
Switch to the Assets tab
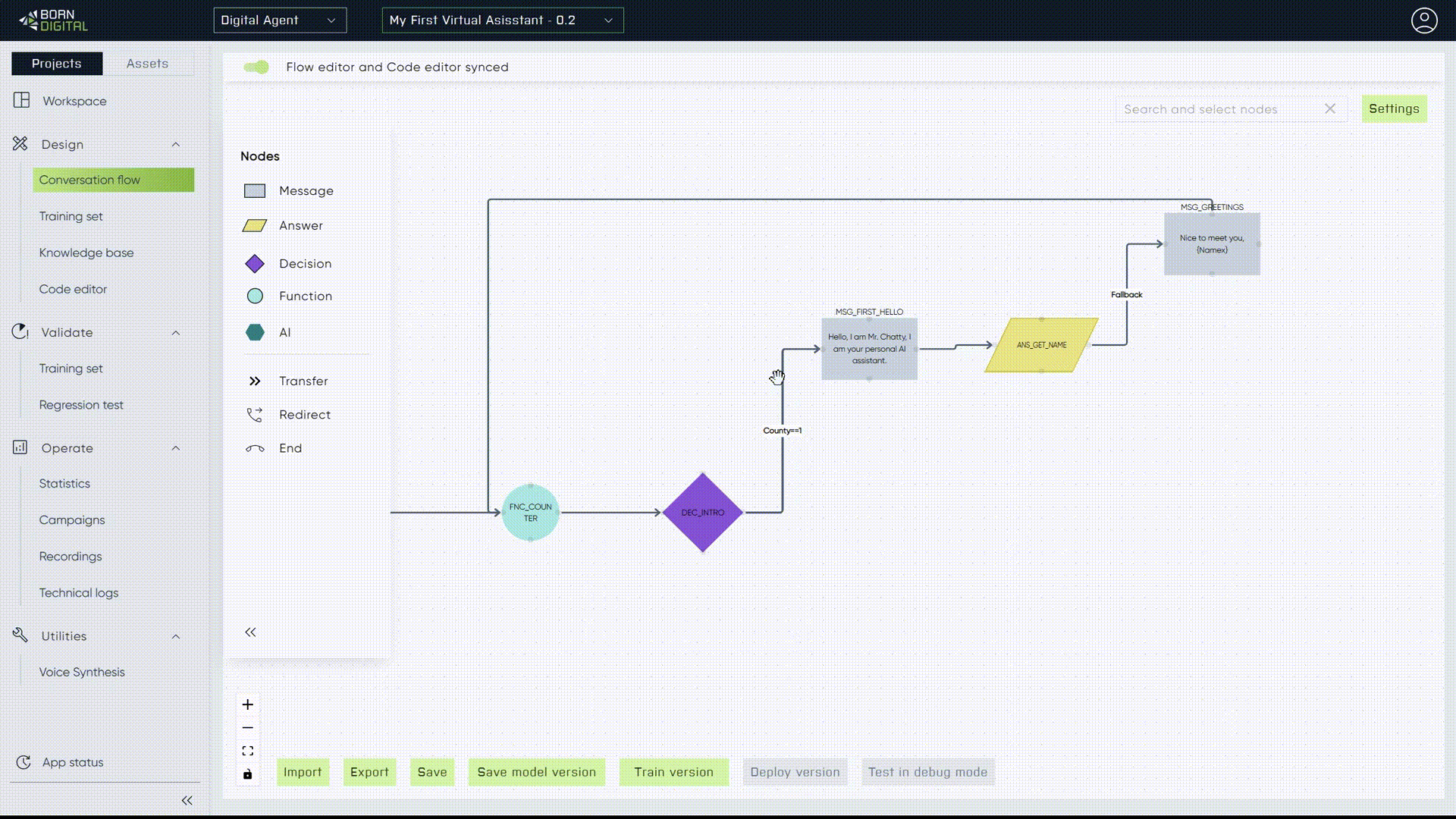pos(147,64)
